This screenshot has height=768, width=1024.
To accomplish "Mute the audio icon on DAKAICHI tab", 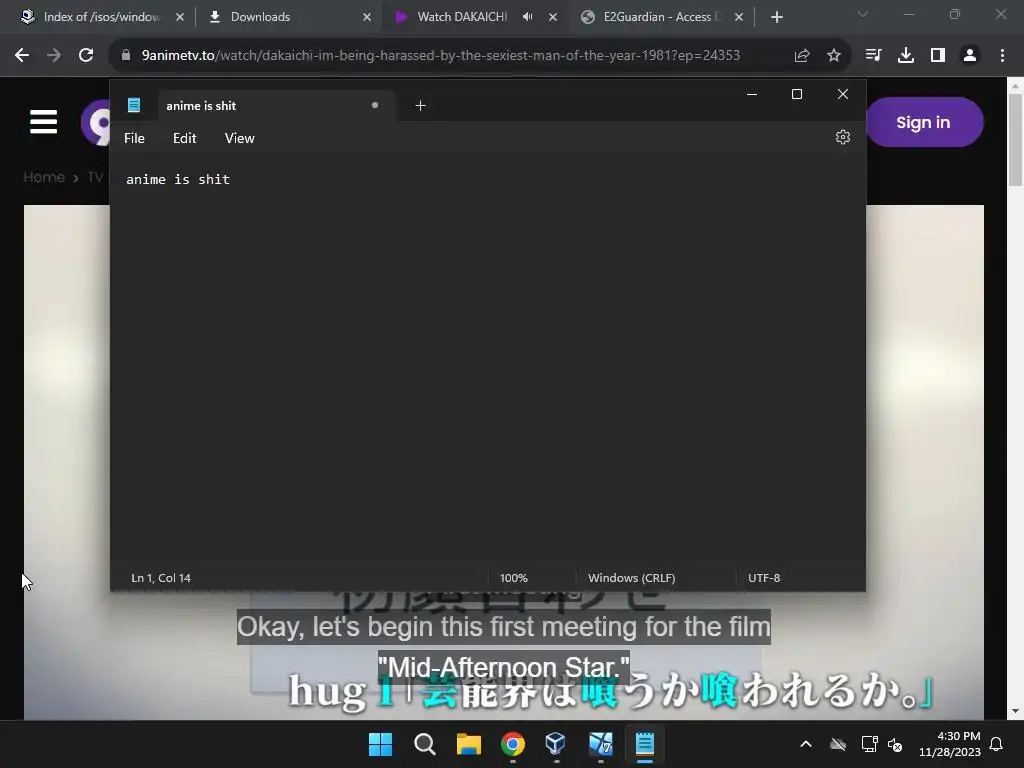I will pyautogui.click(x=528, y=17).
